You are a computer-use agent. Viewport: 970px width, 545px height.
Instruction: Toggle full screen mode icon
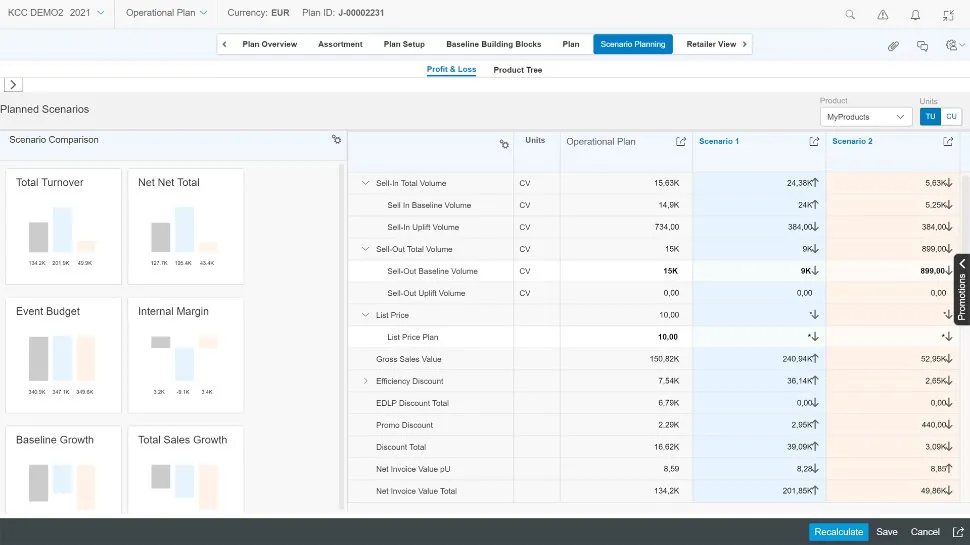point(948,15)
